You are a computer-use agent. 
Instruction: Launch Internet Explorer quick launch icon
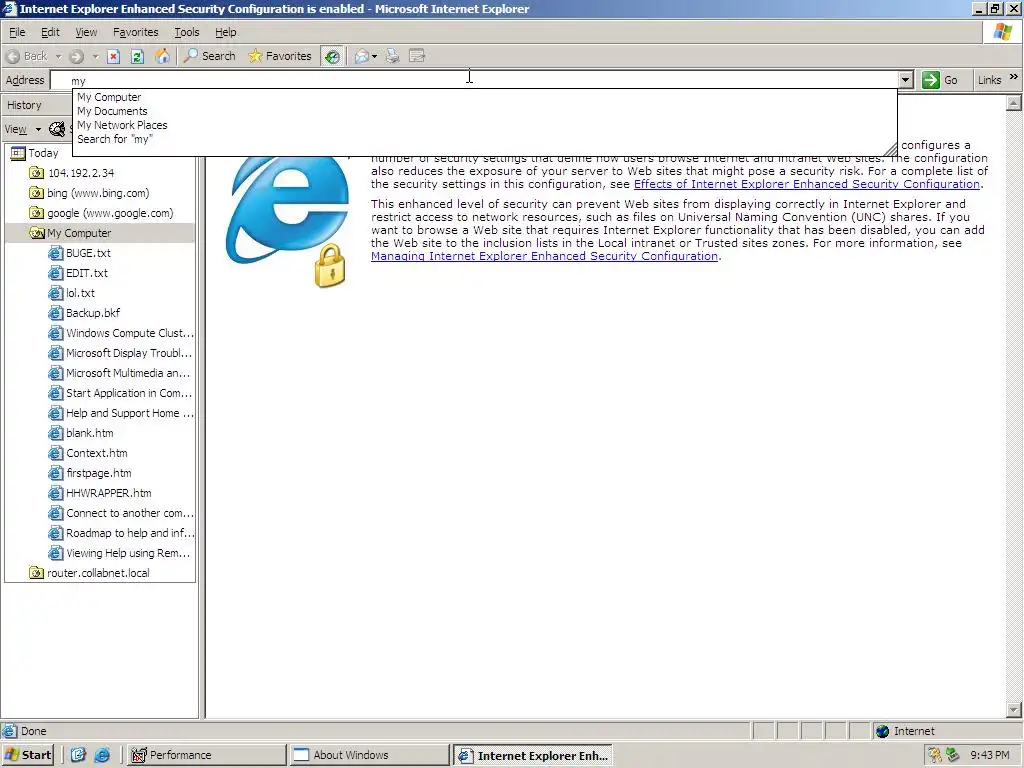coord(102,755)
